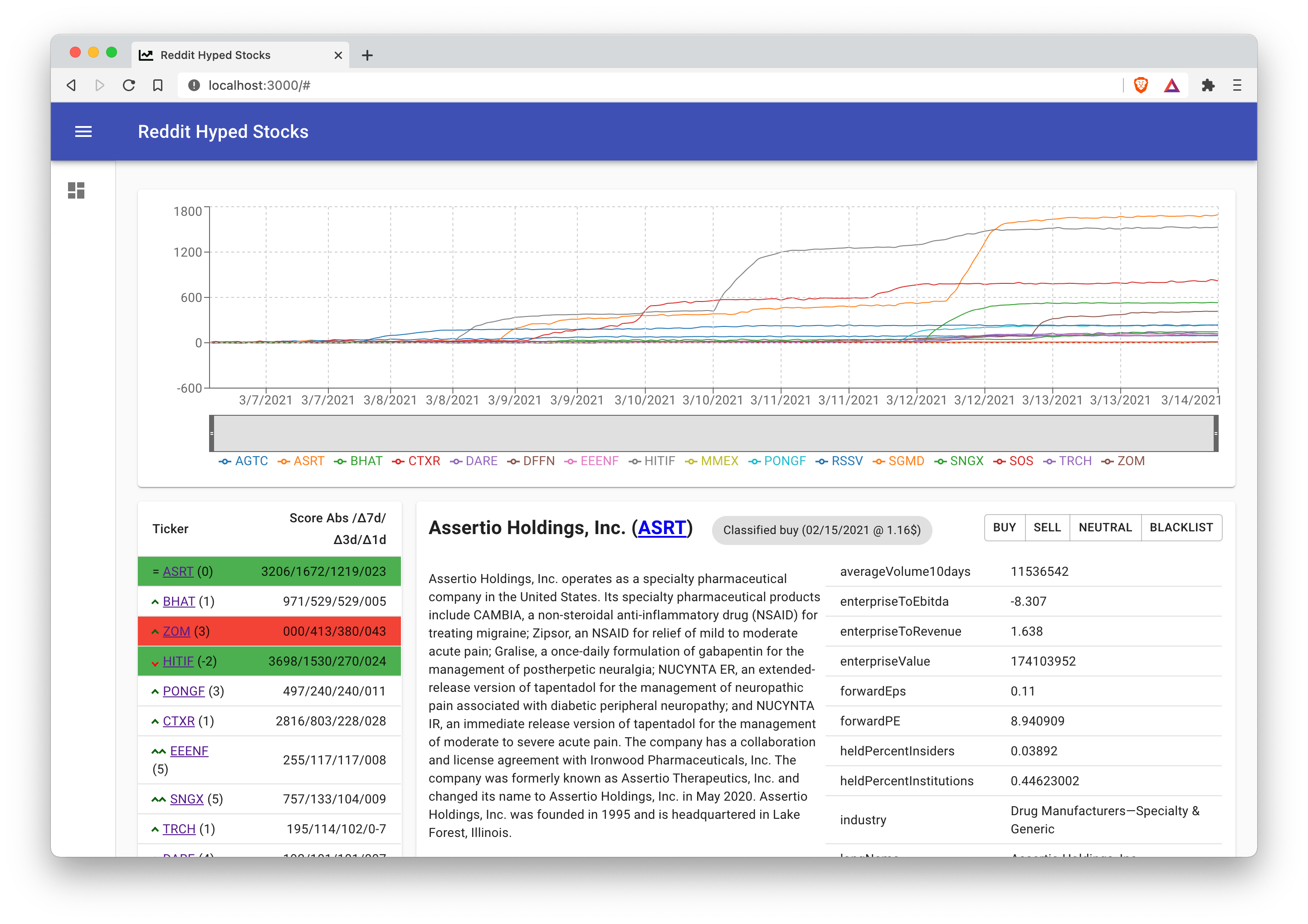The image size is (1308, 924).
Task: Click the Brave Rewards triangle icon
Action: (x=1171, y=85)
